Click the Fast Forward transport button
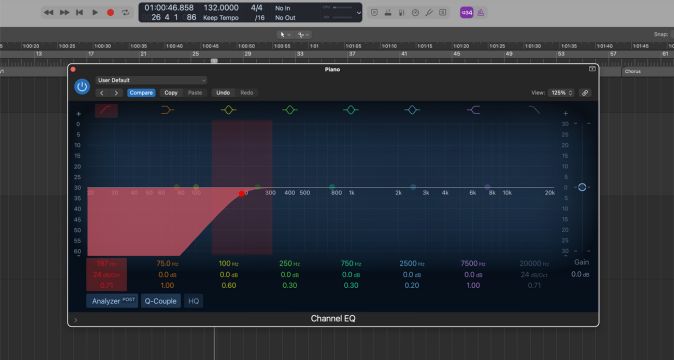Viewport: 674px width, 360px height. click(64, 12)
